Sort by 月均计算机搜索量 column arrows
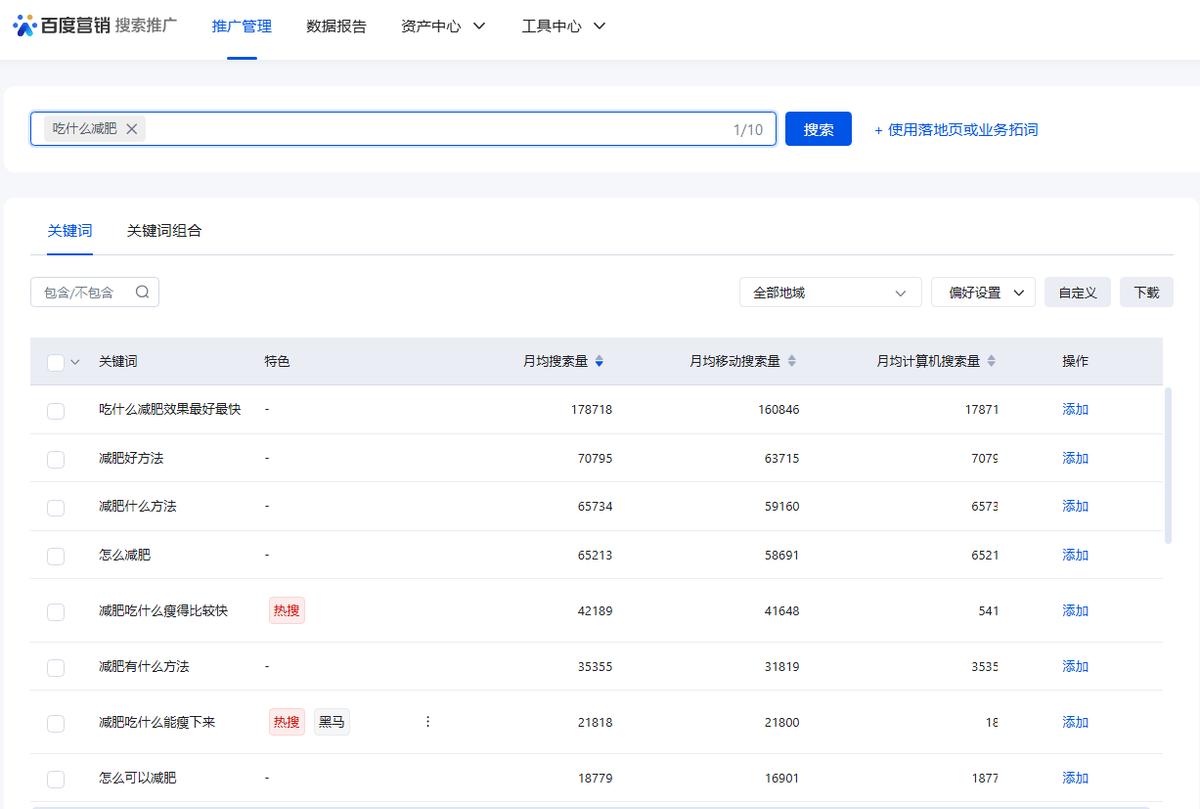The height and width of the screenshot is (809, 1200). click(x=989, y=362)
